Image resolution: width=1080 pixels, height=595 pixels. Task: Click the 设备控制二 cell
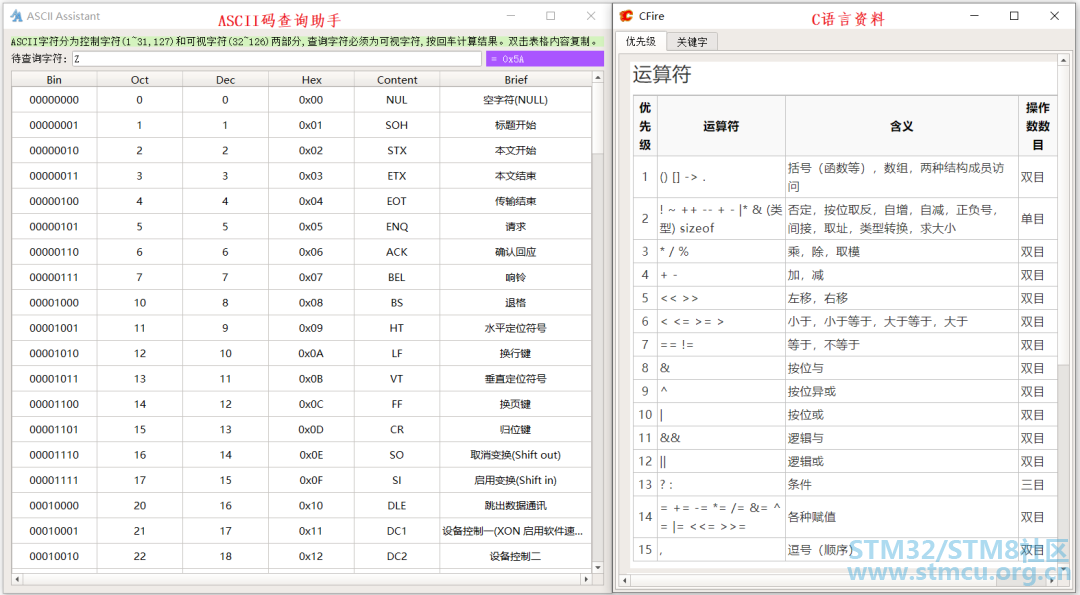pos(516,556)
